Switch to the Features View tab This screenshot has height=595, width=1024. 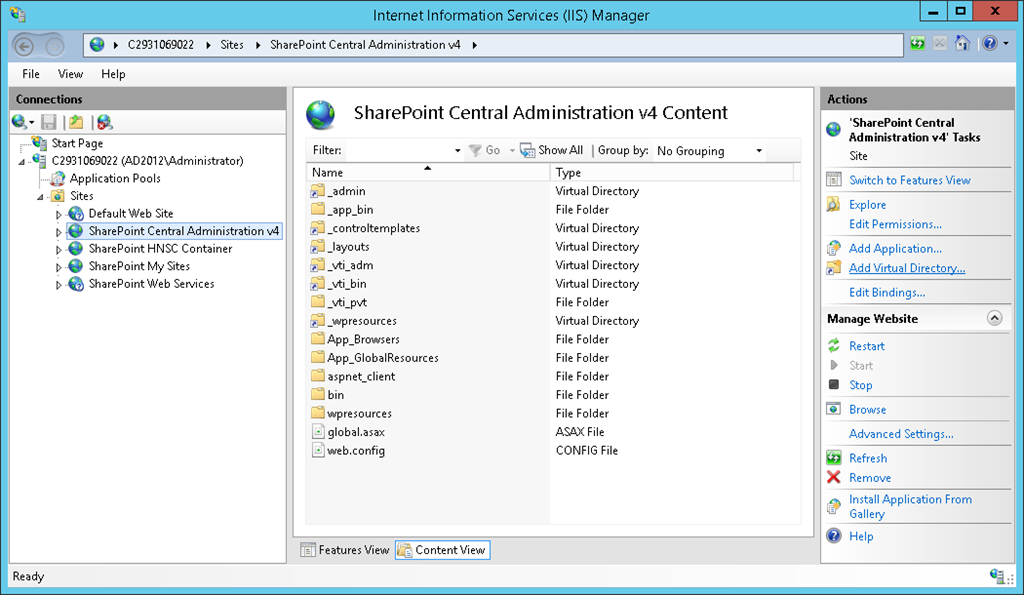345,550
